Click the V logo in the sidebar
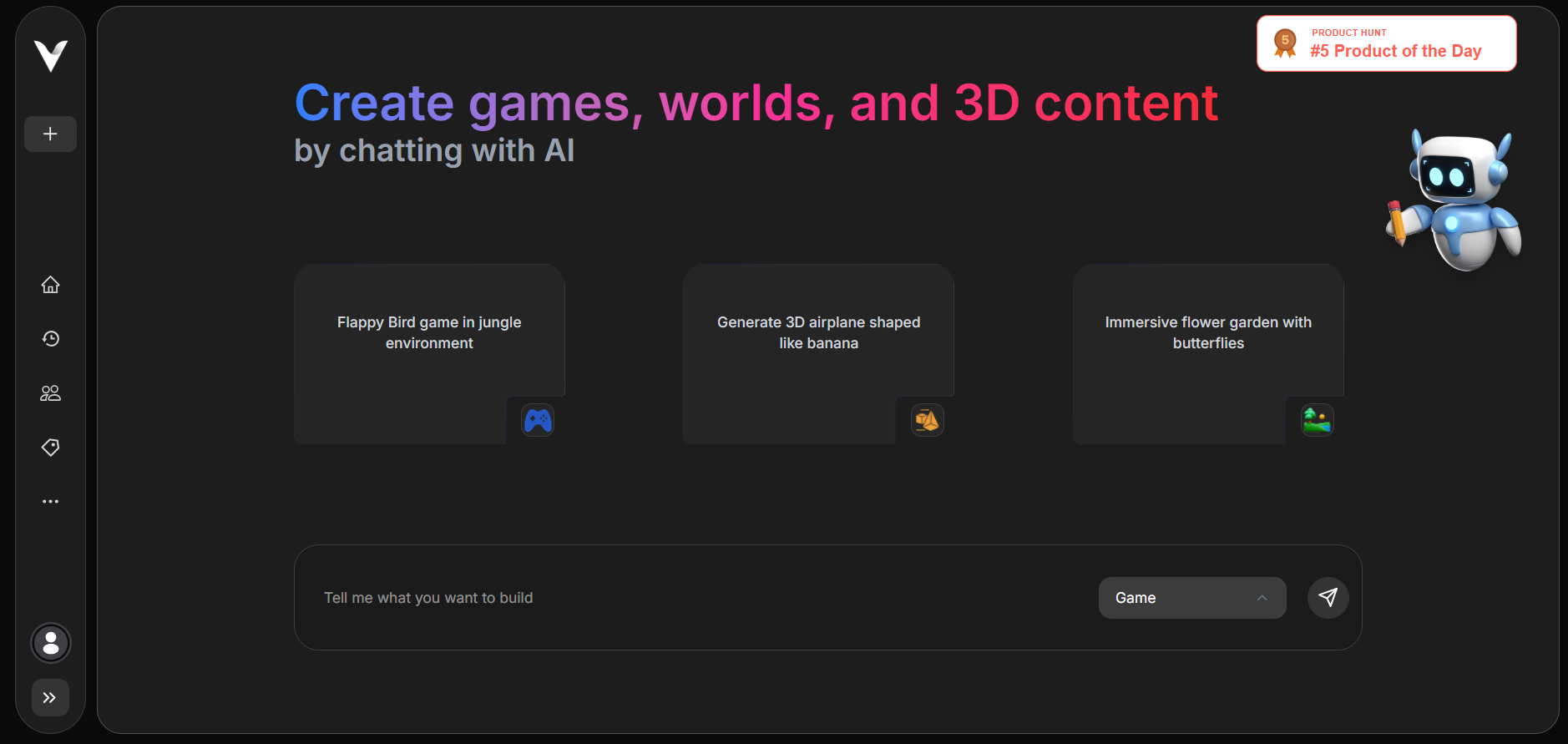Image resolution: width=1568 pixels, height=744 pixels. tap(50, 56)
